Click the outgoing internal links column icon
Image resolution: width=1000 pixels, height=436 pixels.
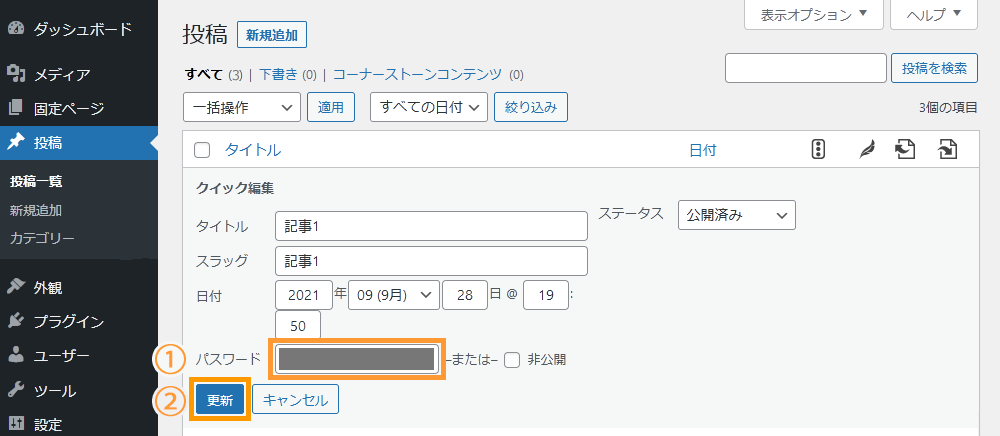click(x=905, y=150)
